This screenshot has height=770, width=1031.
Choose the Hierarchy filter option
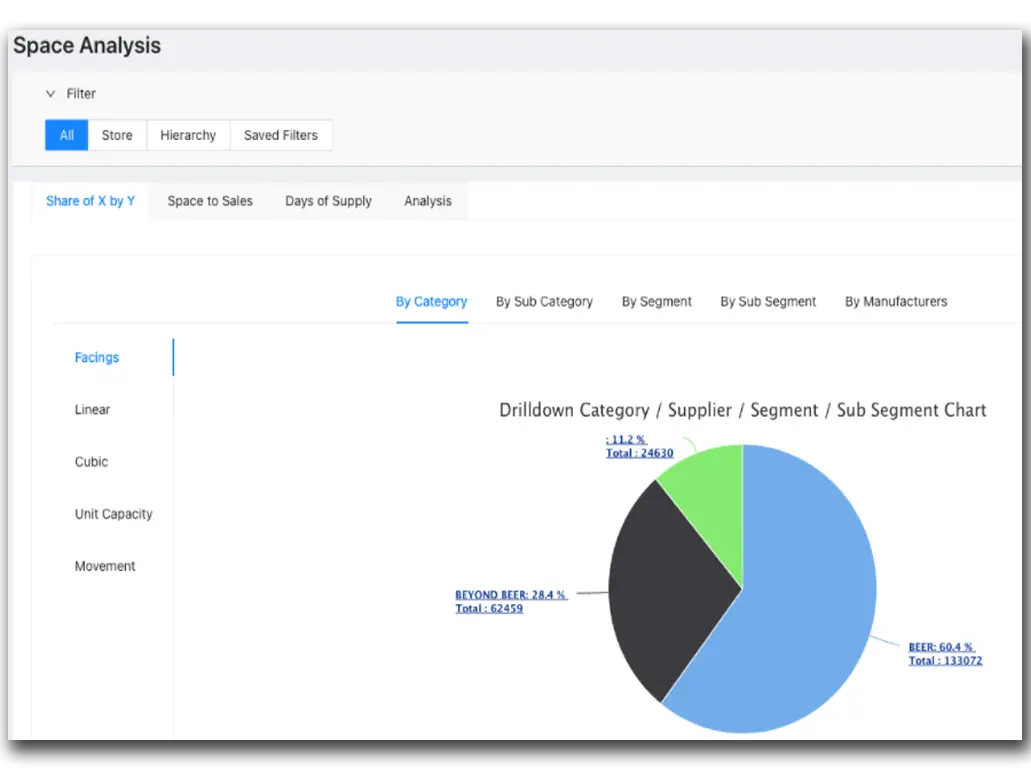click(188, 135)
